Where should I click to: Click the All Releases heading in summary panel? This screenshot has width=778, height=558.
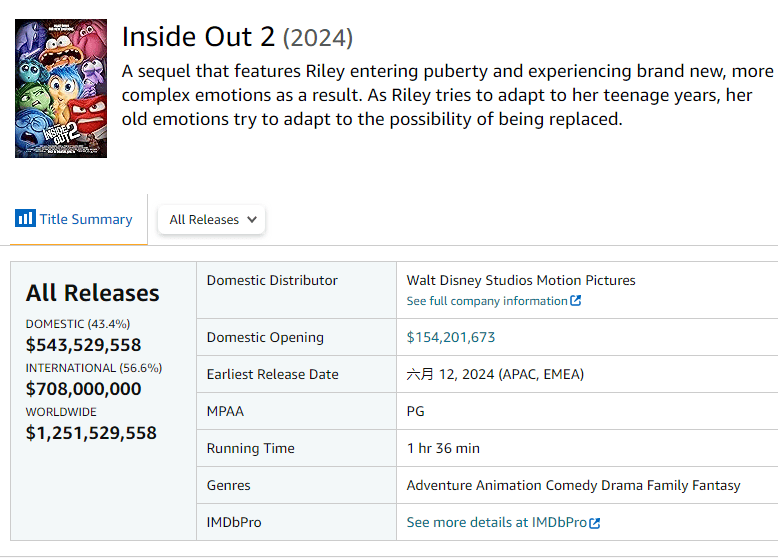click(93, 293)
